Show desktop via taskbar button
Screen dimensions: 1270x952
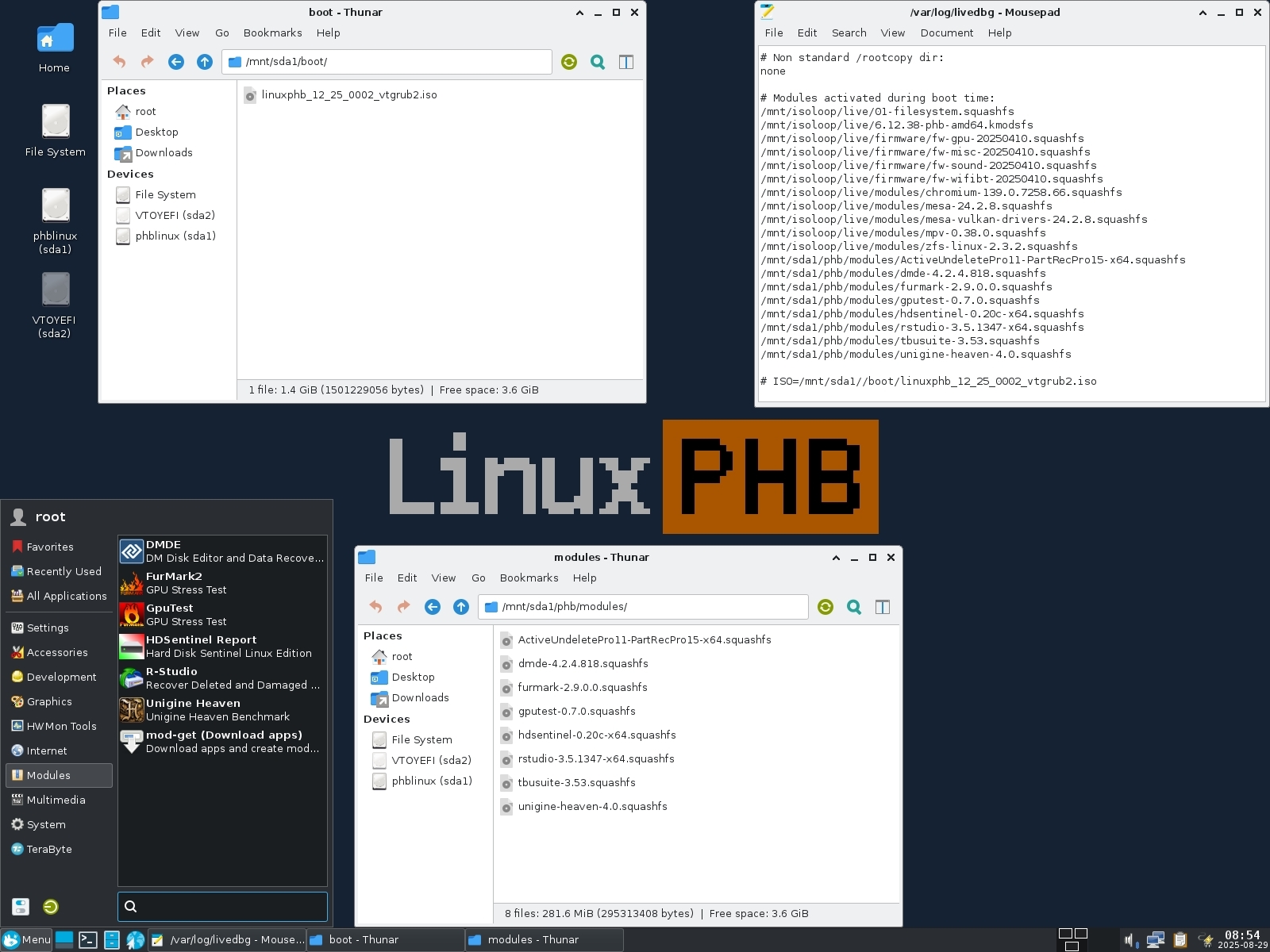pyautogui.click(x=64, y=940)
